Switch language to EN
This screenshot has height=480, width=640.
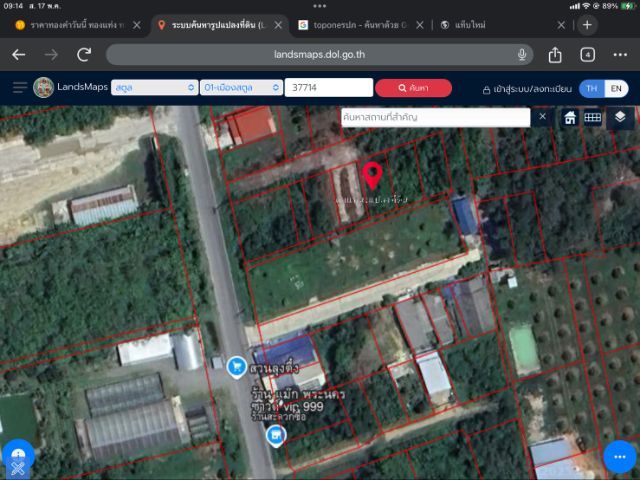(x=616, y=88)
